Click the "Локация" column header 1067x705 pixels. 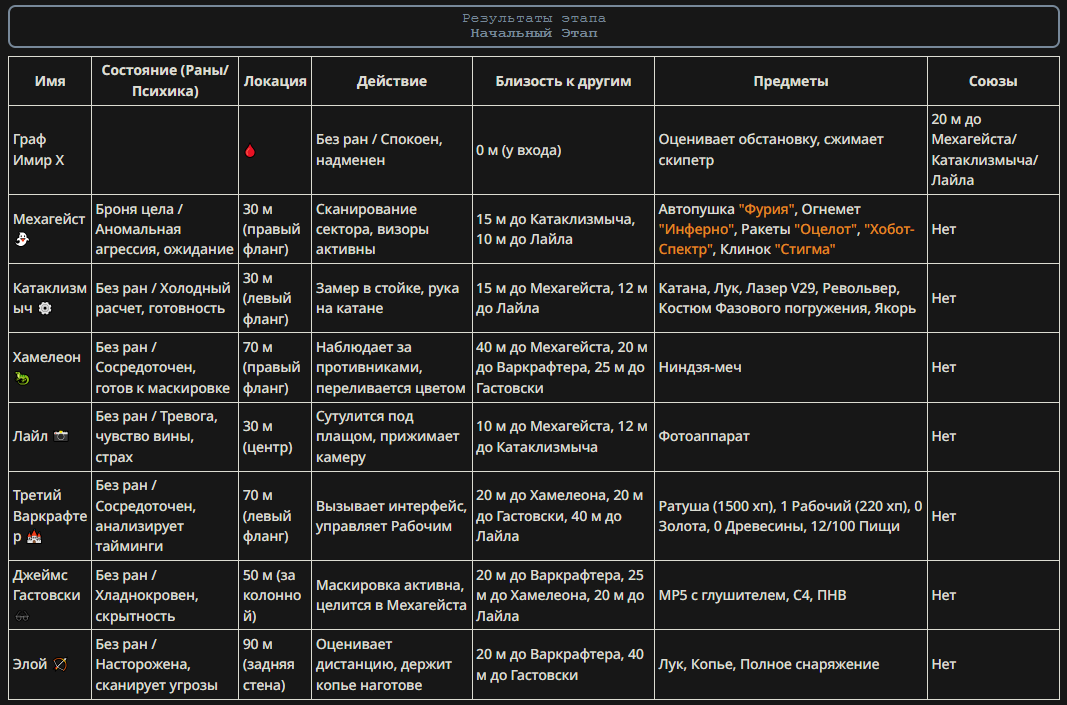pos(274,82)
